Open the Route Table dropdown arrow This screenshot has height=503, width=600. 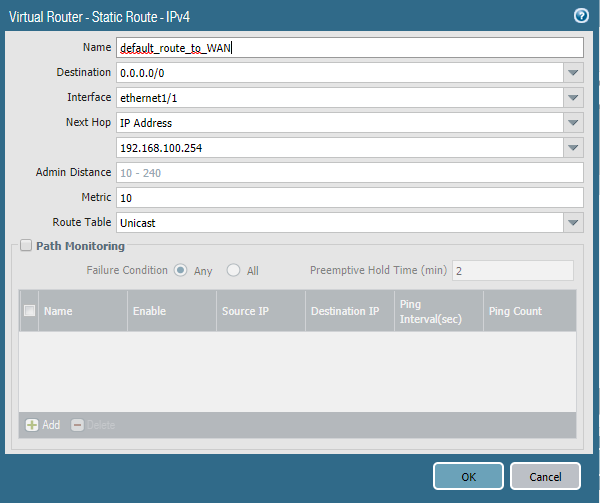click(x=573, y=223)
